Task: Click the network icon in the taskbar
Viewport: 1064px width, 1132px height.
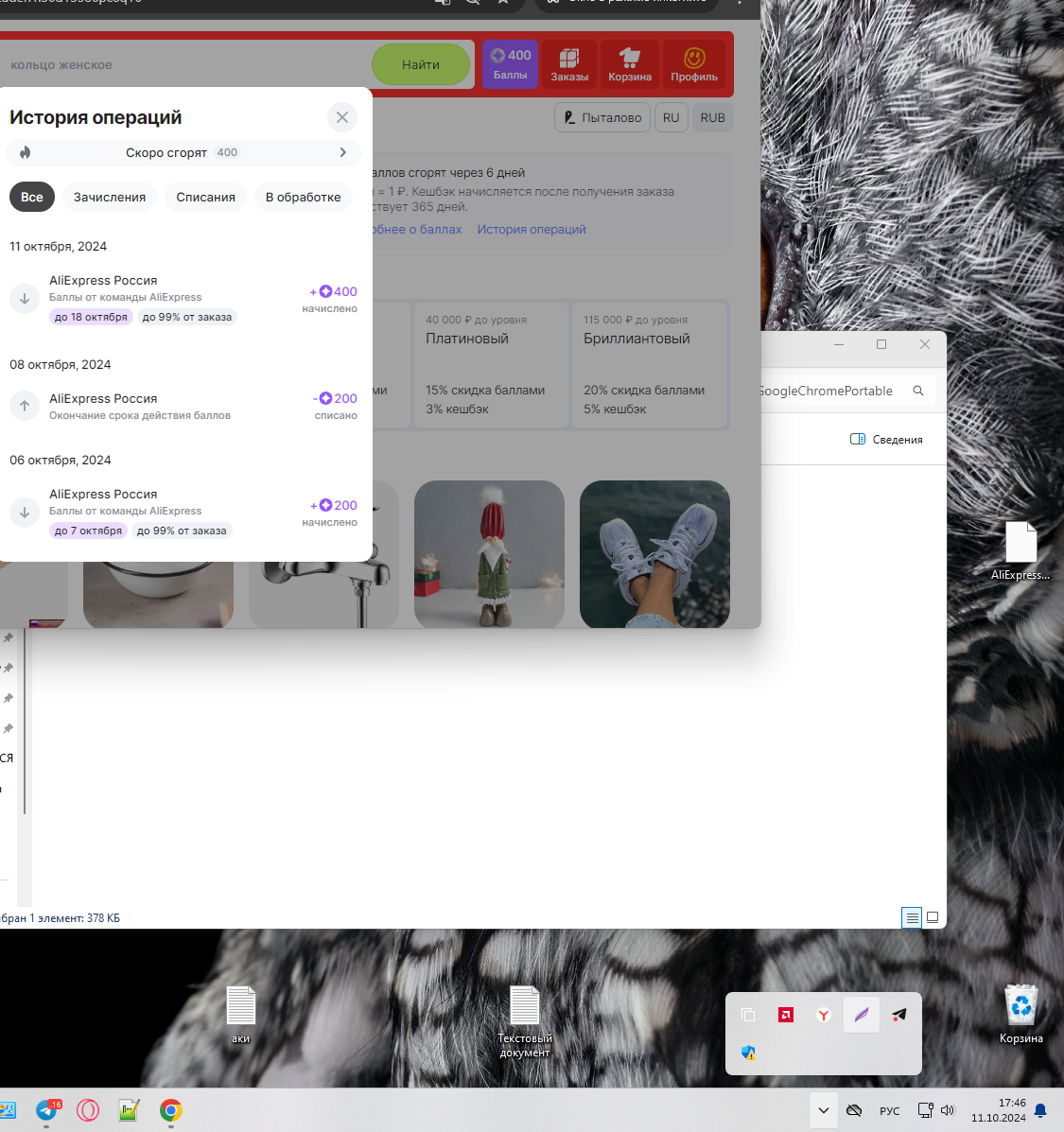Action: pyautogui.click(x=925, y=1110)
